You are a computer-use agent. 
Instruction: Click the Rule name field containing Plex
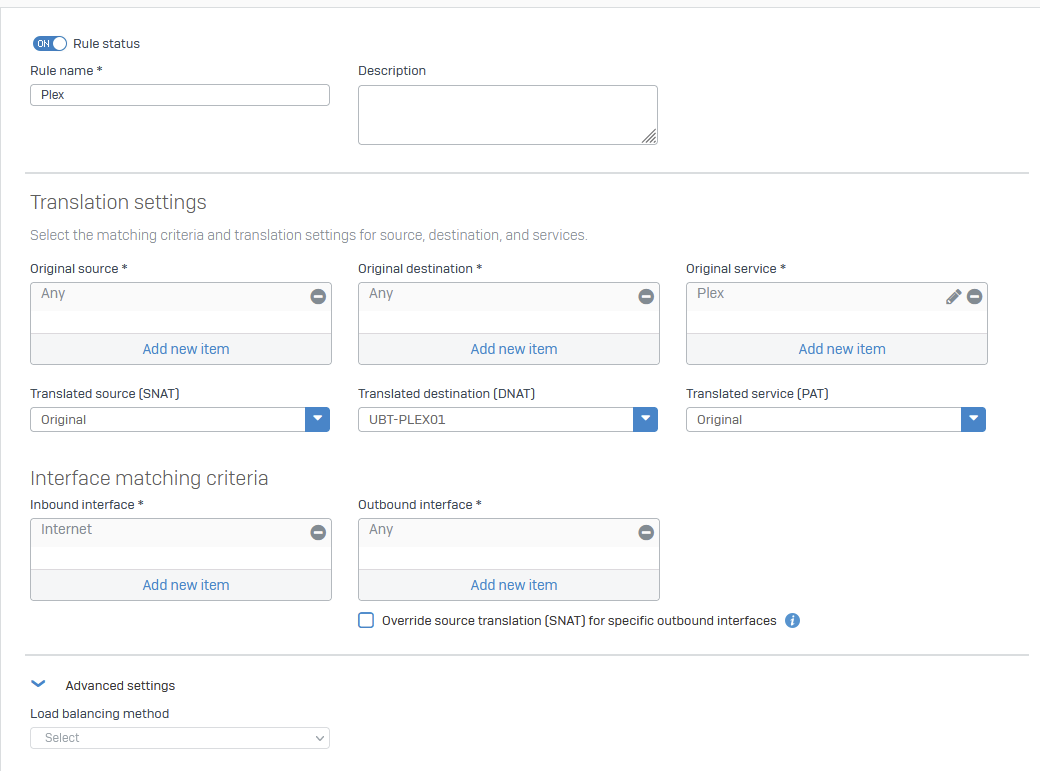coord(180,95)
